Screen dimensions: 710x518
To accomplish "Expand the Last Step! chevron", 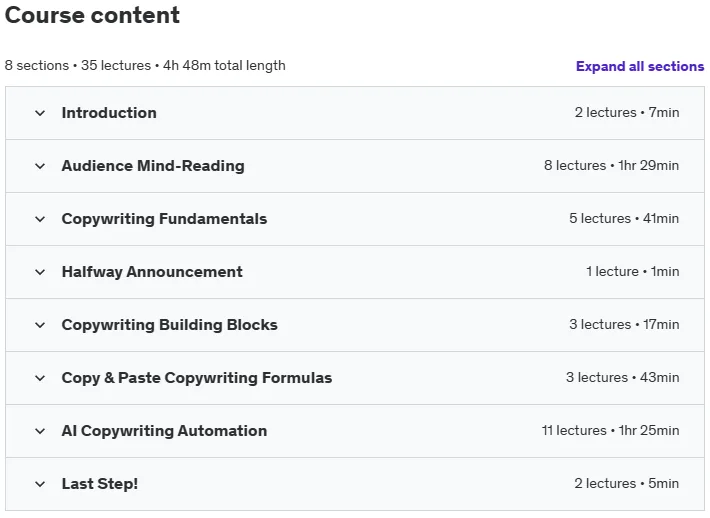I will [x=40, y=484].
